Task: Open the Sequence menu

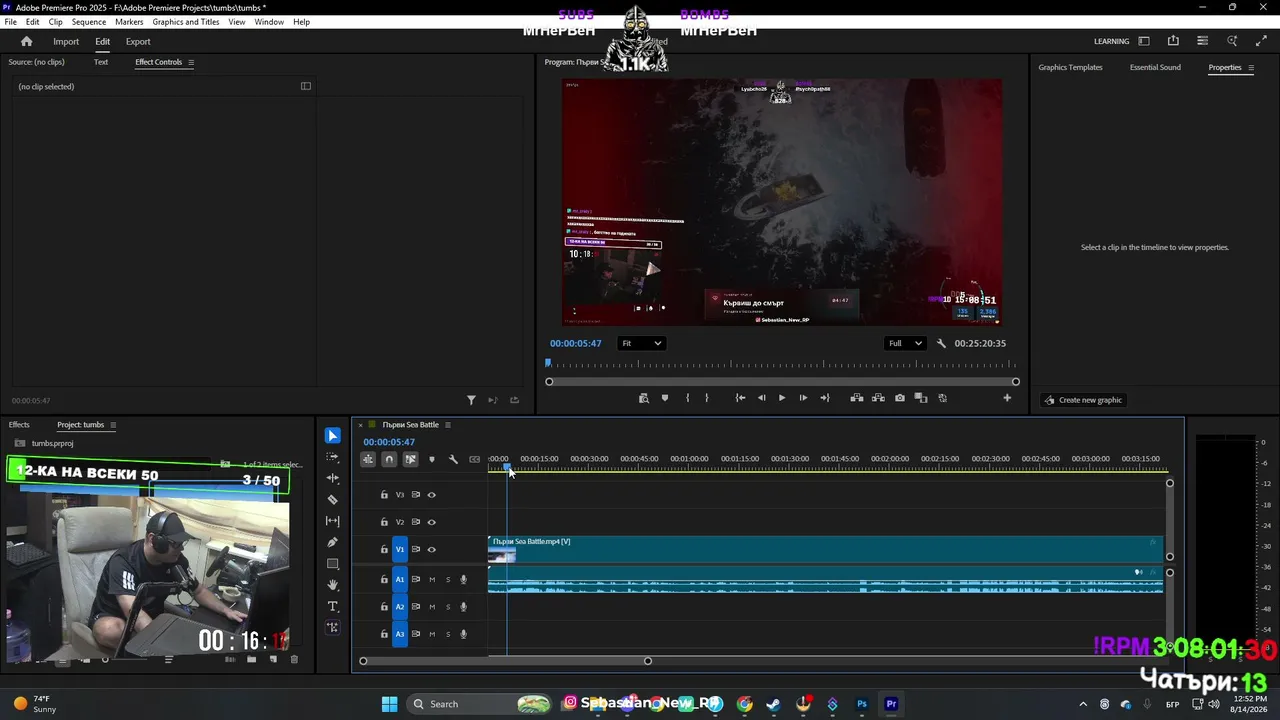Action: point(89,22)
